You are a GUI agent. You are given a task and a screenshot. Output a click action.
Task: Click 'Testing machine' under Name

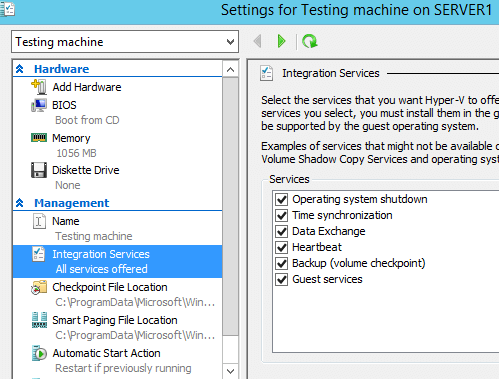94,236
